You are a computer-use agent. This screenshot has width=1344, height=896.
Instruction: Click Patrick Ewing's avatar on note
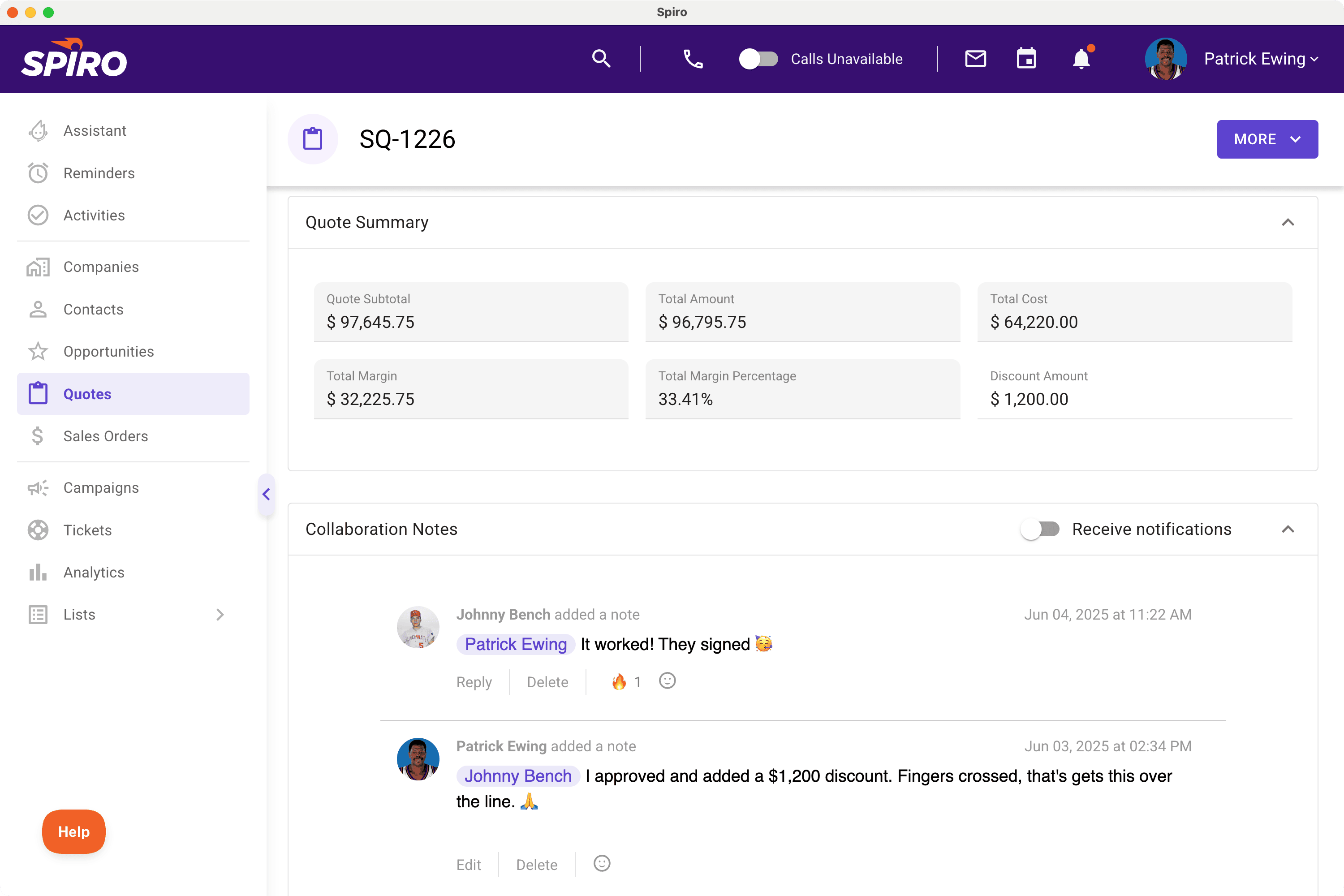point(418,759)
